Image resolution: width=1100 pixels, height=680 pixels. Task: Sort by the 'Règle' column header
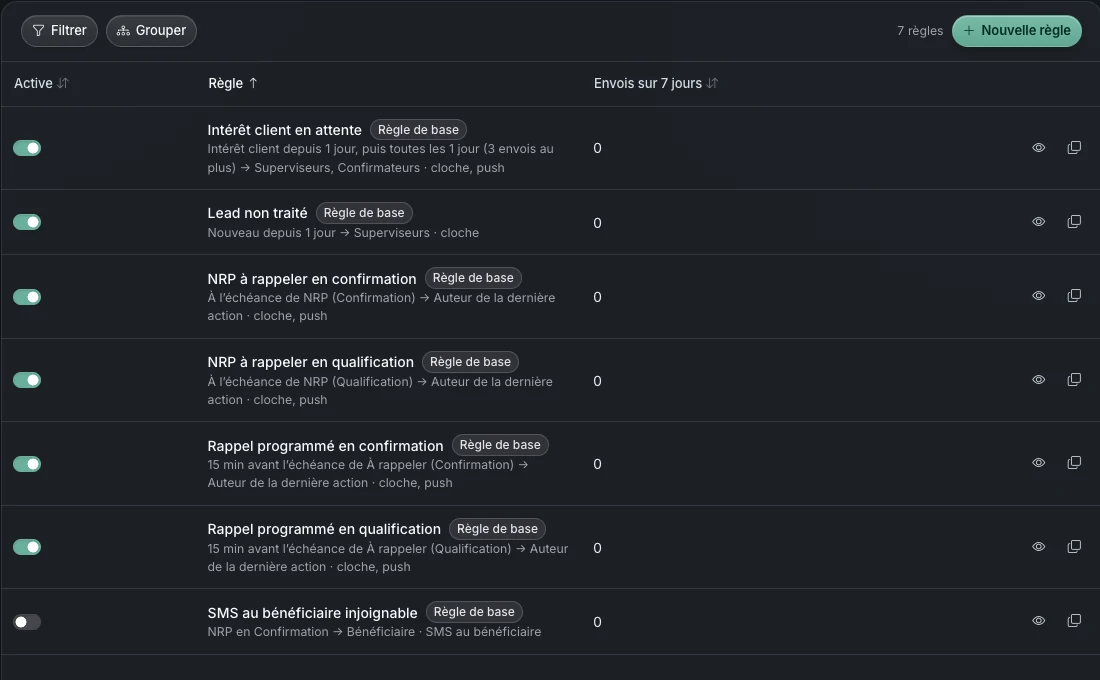233,83
